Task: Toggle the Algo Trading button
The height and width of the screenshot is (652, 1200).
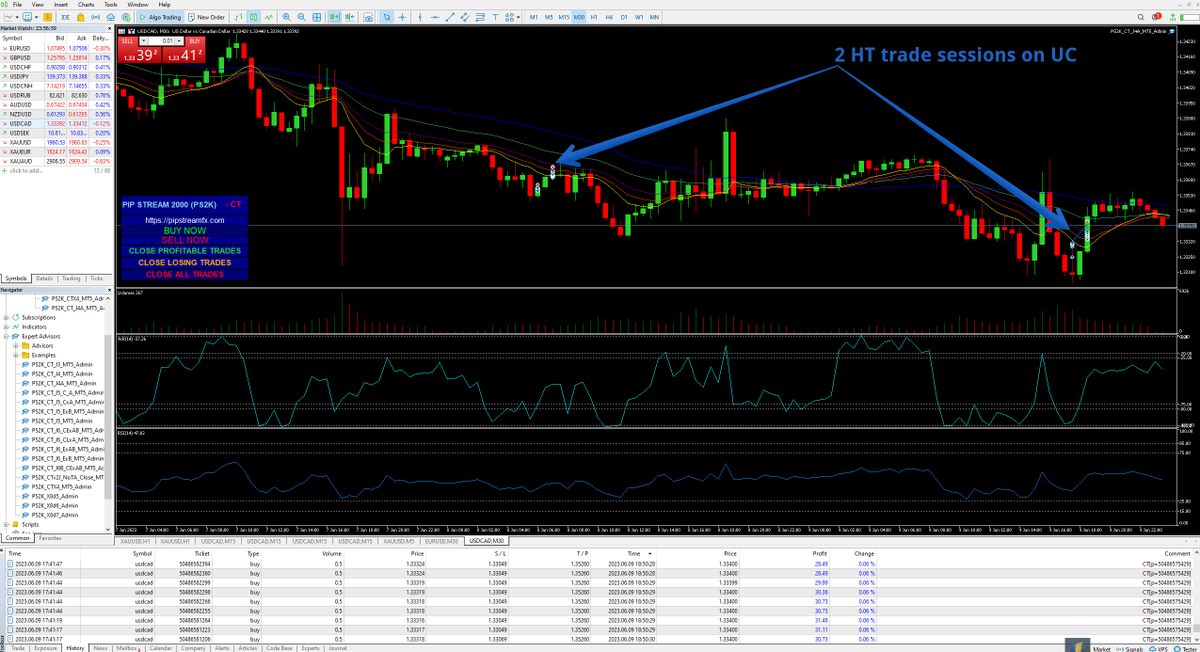Action: point(160,17)
